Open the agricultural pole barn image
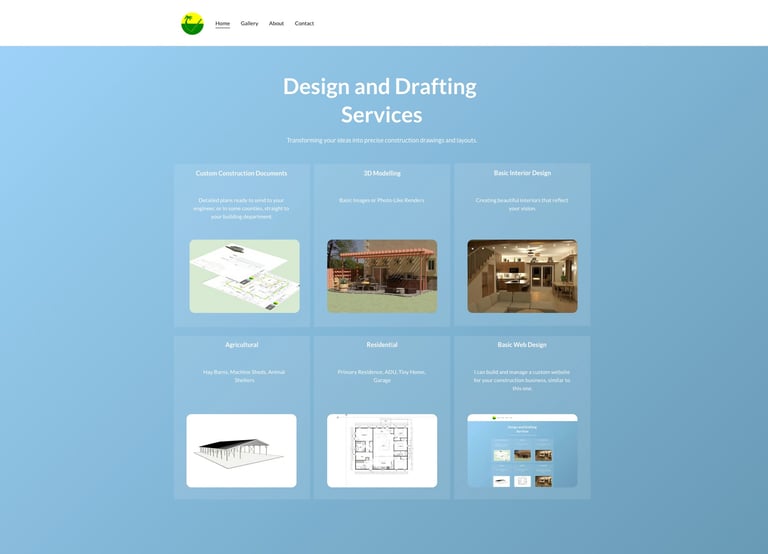 tap(241, 451)
